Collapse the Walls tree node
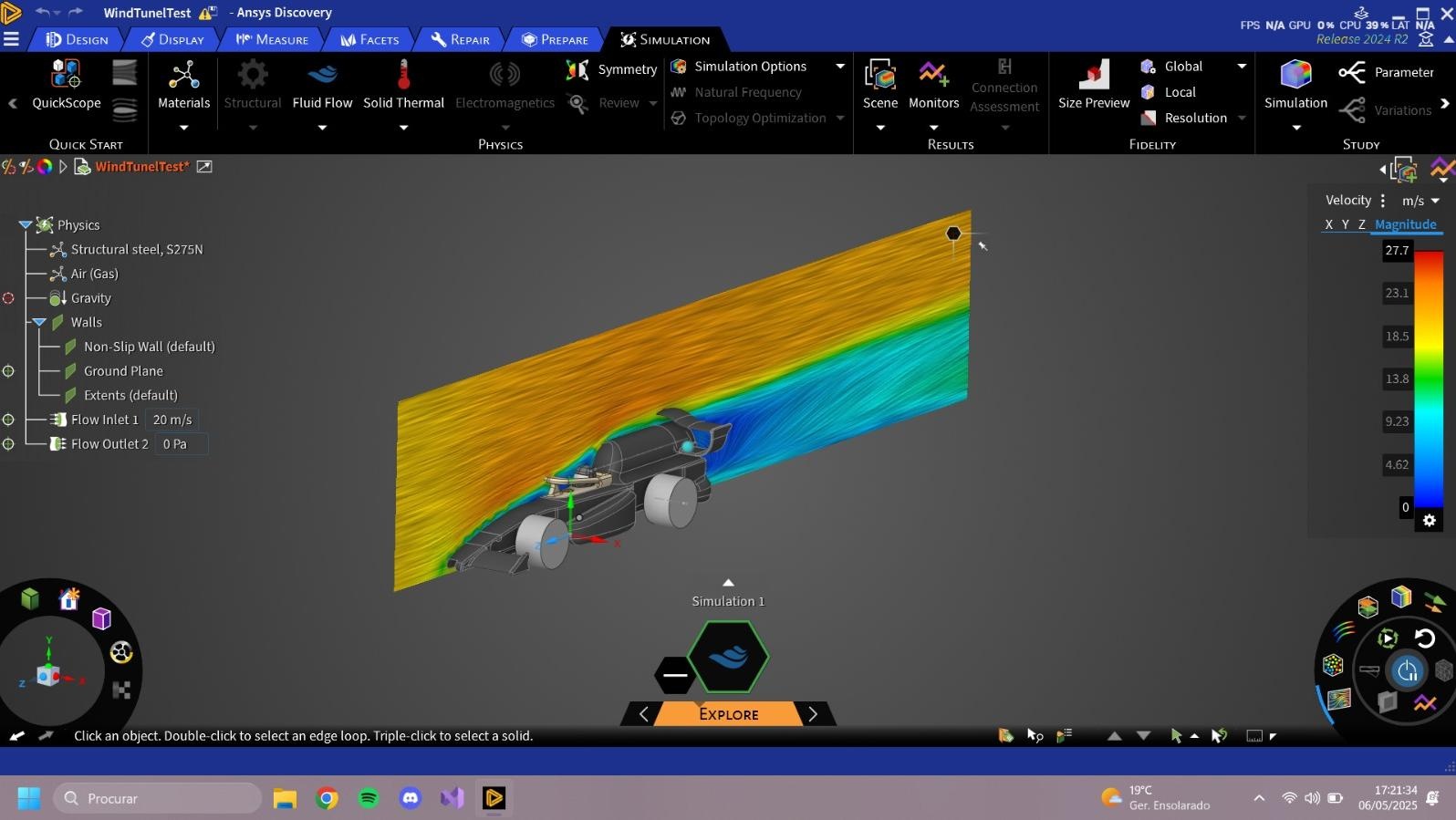 tap(39, 322)
